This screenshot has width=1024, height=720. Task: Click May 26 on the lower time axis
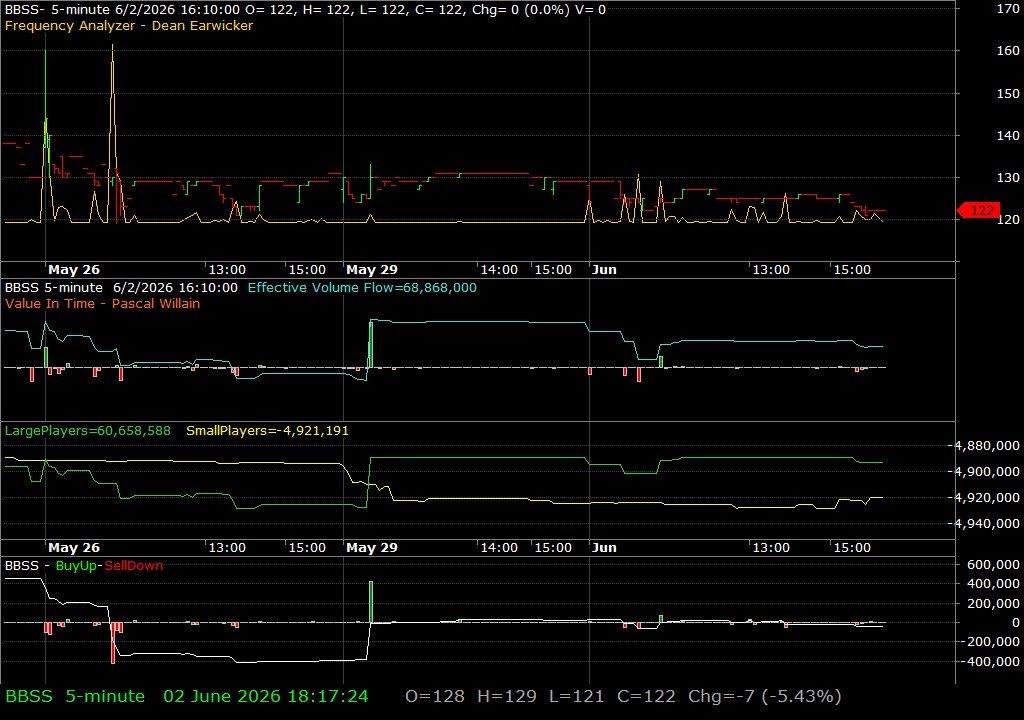74,548
